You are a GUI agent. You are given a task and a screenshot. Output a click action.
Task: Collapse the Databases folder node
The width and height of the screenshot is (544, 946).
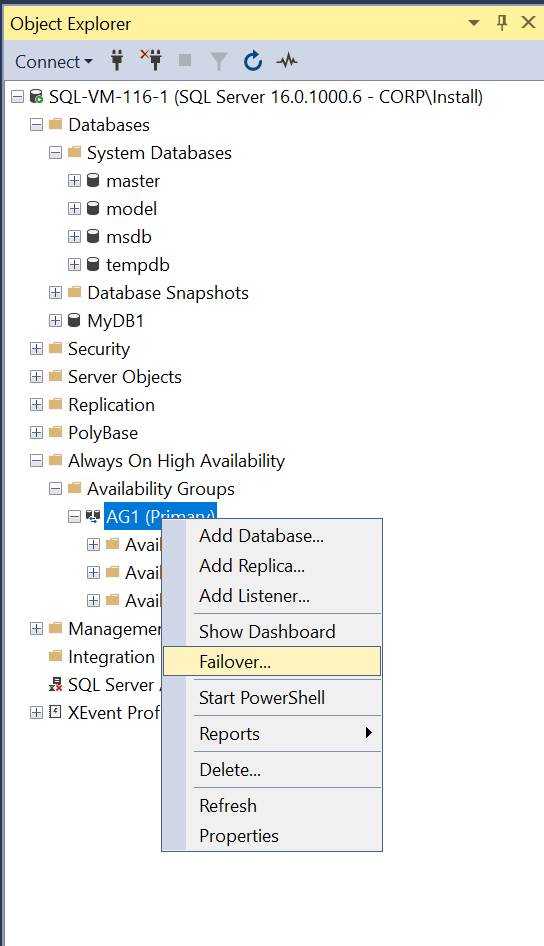37,125
